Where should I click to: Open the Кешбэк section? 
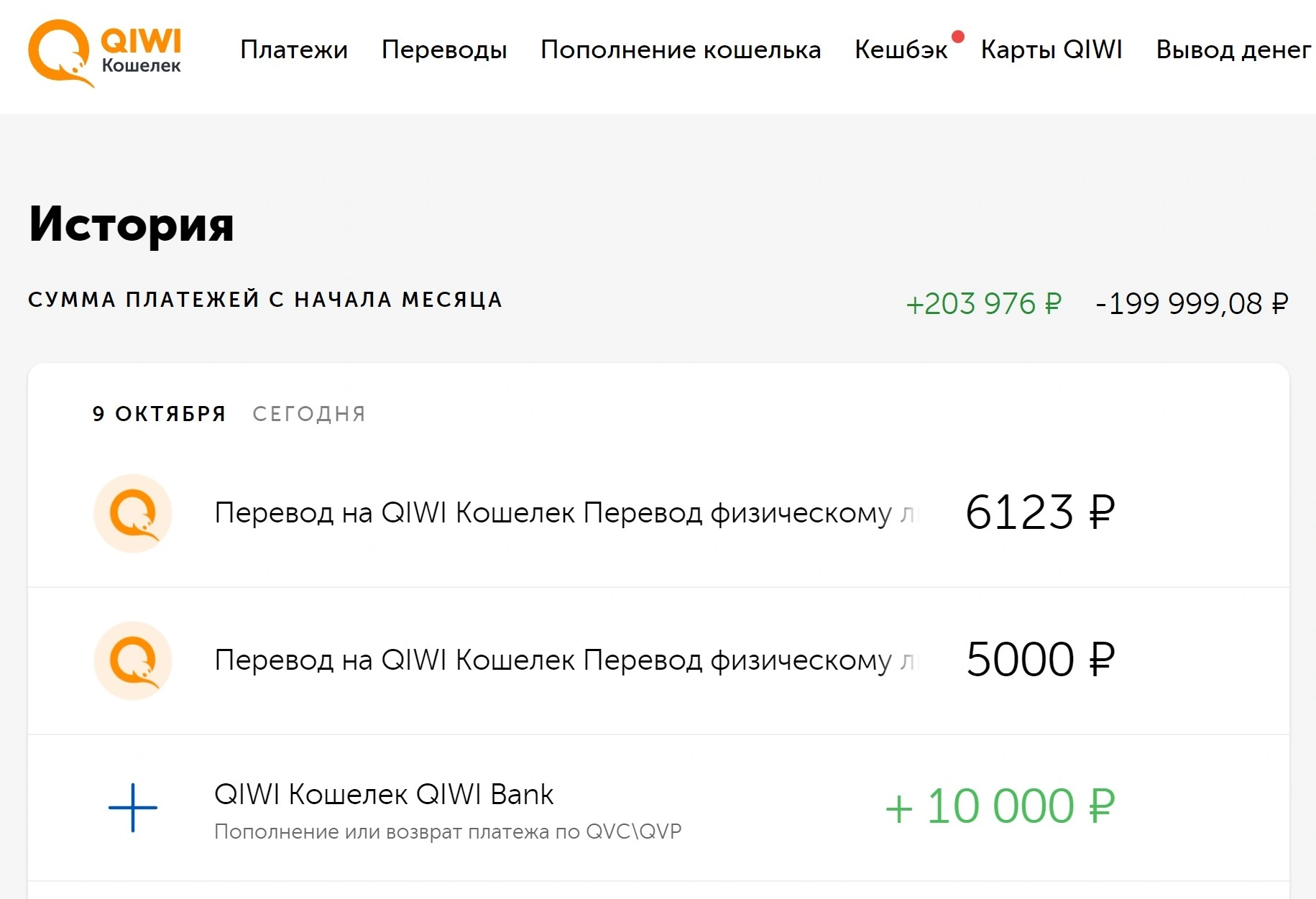pos(901,50)
